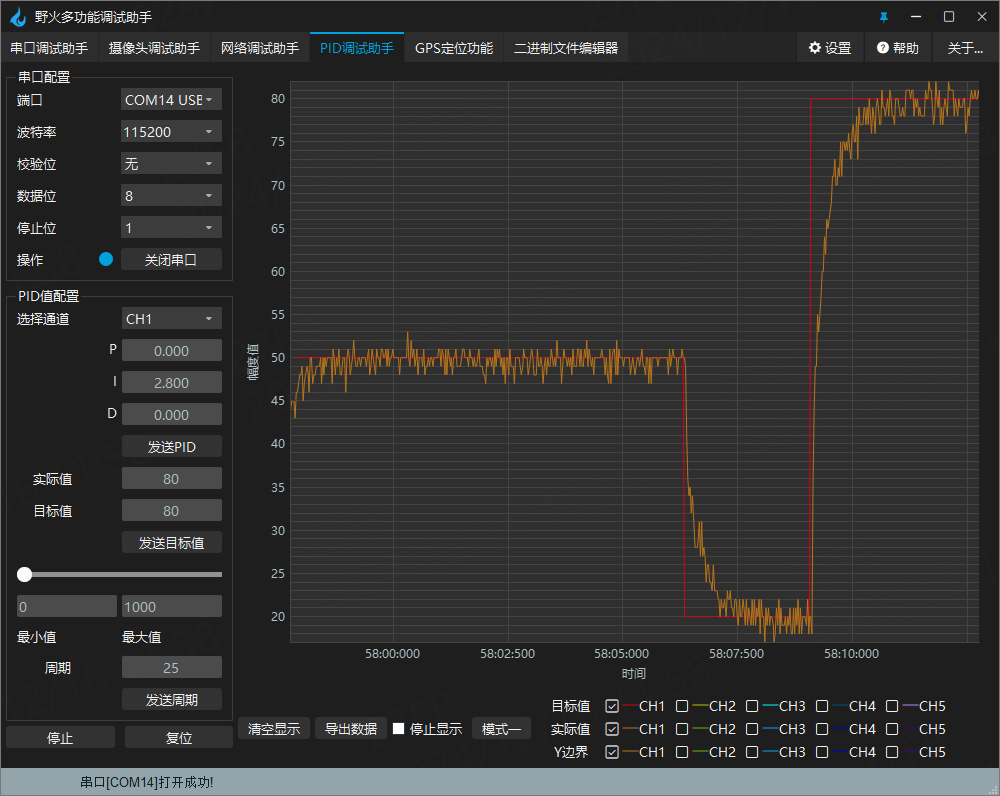Click the P value input field
Image resolution: width=1000 pixels, height=796 pixels.
172,350
